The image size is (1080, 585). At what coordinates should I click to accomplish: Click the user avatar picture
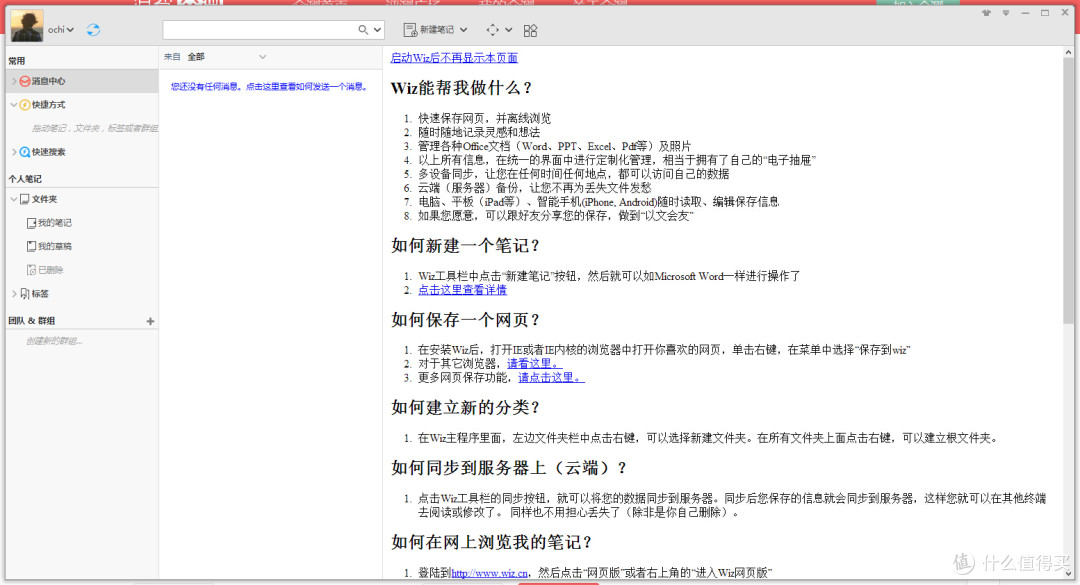click(27, 26)
